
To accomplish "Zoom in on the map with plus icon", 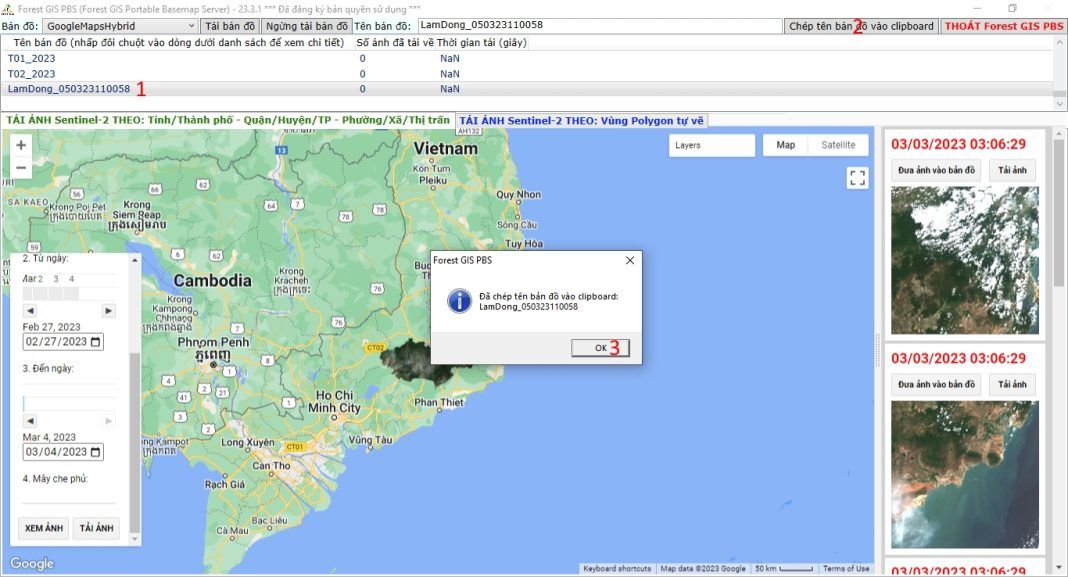I will [20, 145].
